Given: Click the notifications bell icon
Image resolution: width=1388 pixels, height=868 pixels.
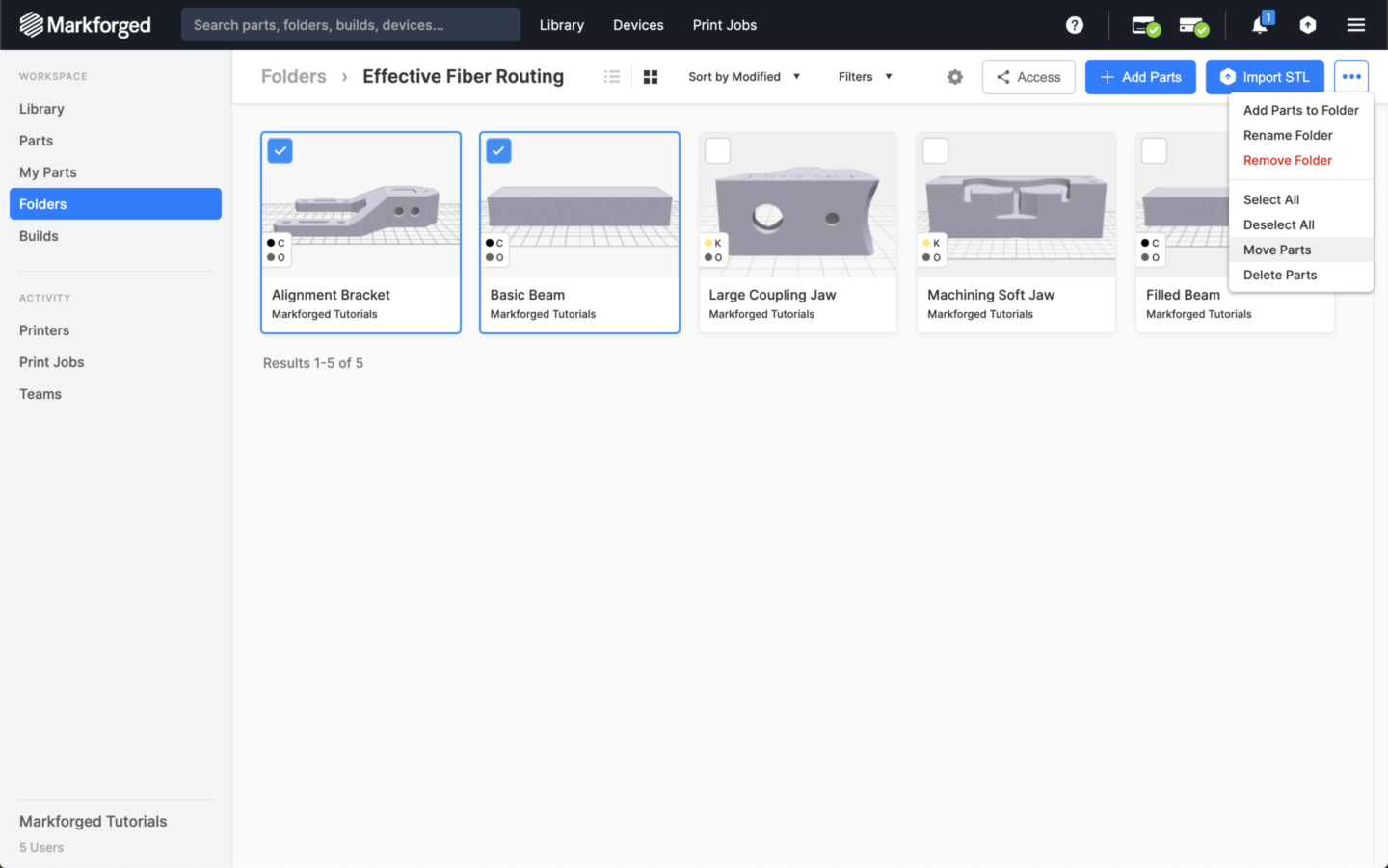Looking at the screenshot, I should pyautogui.click(x=1260, y=25).
